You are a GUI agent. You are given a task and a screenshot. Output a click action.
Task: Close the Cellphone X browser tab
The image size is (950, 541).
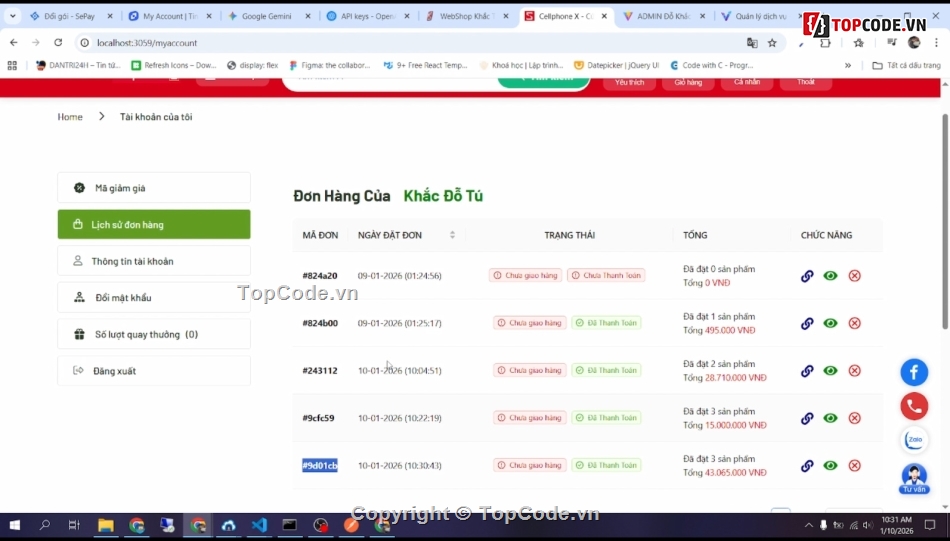click(x=604, y=16)
